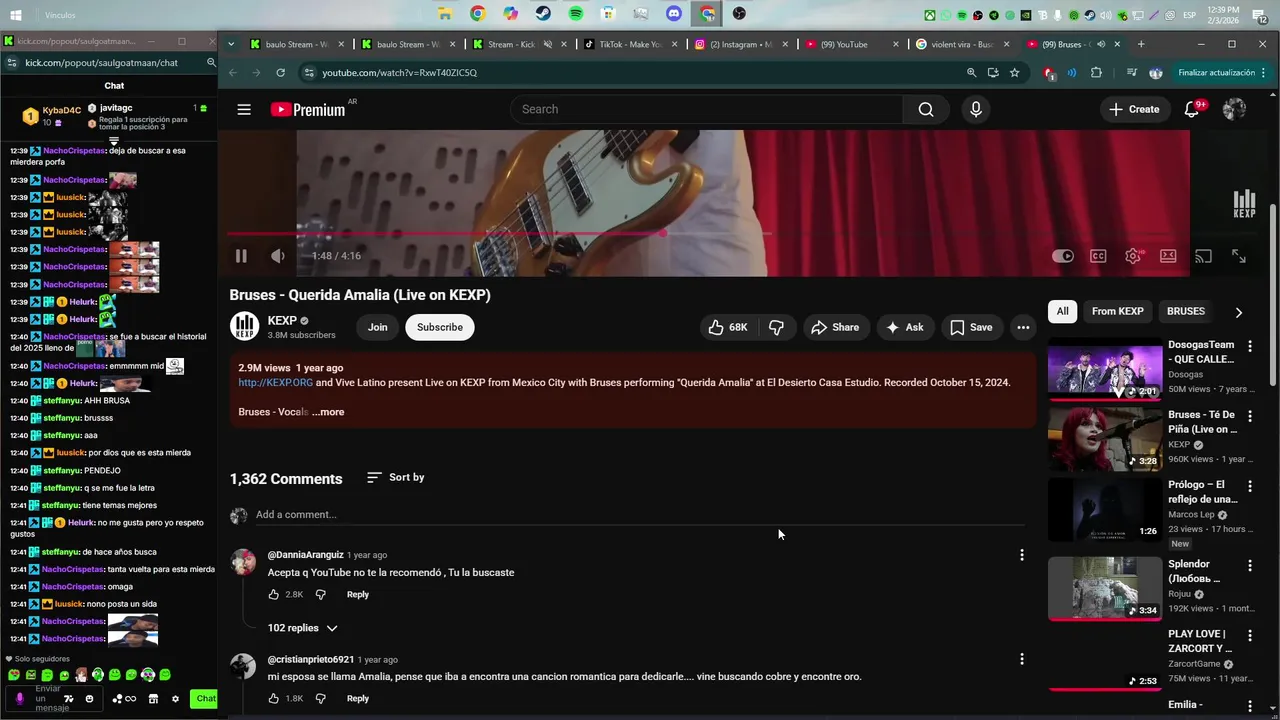
Task: Open Discord from the Windows taskbar
Action: 674,14
